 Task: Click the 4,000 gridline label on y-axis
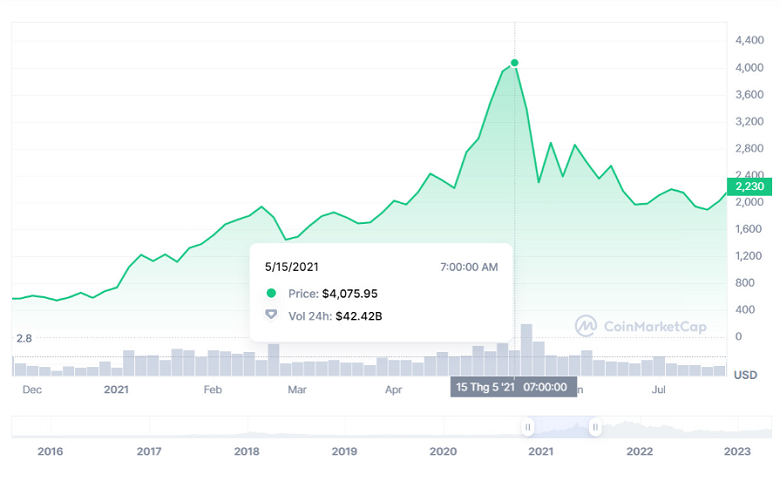click(x=749, y=68)
